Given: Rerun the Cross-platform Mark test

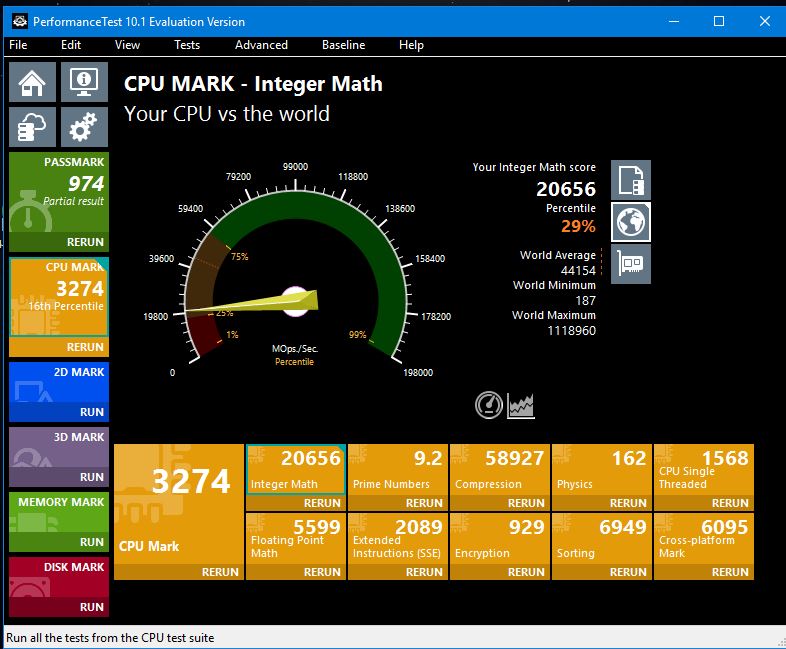Looking at the screenshot, I should pyautogui.click(x=704, y=572).
